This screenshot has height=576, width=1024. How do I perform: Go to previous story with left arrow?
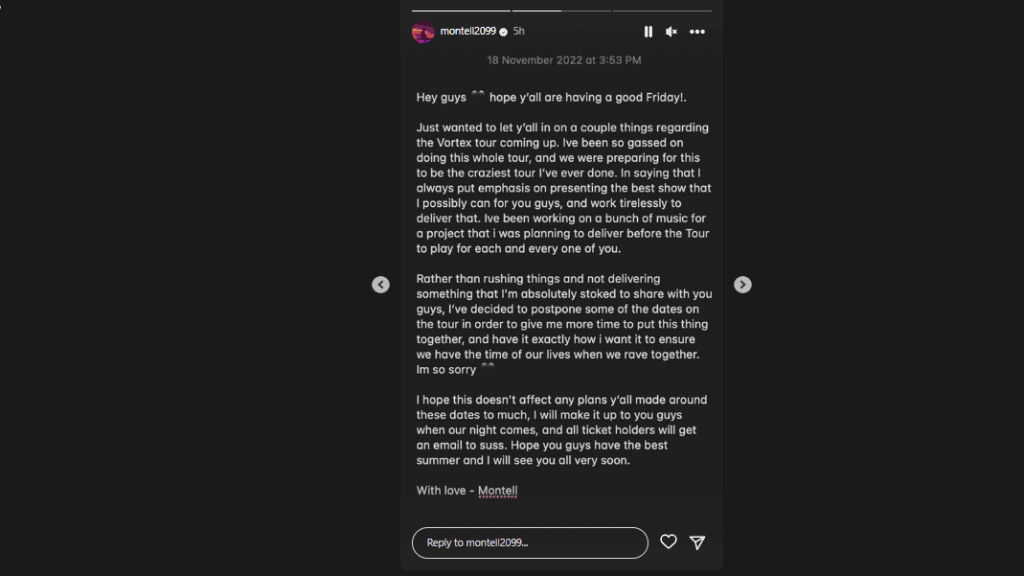tap(381, 285)
